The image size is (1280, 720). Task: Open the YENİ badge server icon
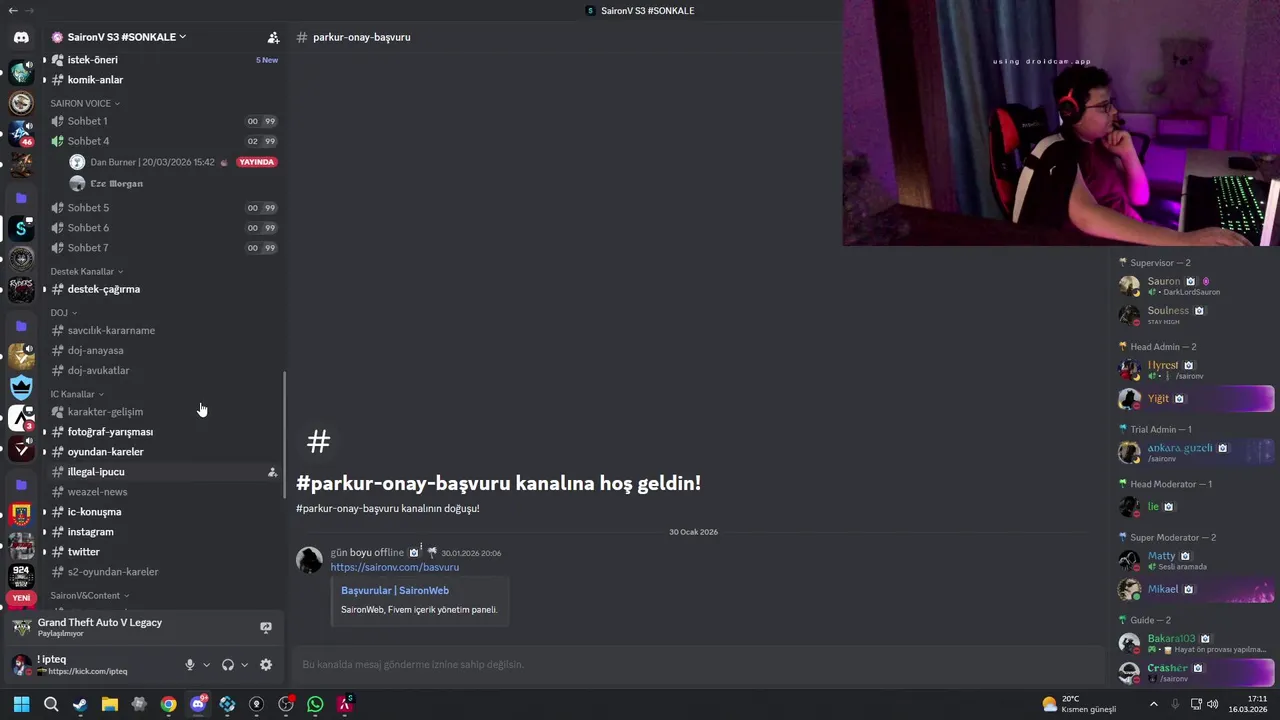coord(21,598)
